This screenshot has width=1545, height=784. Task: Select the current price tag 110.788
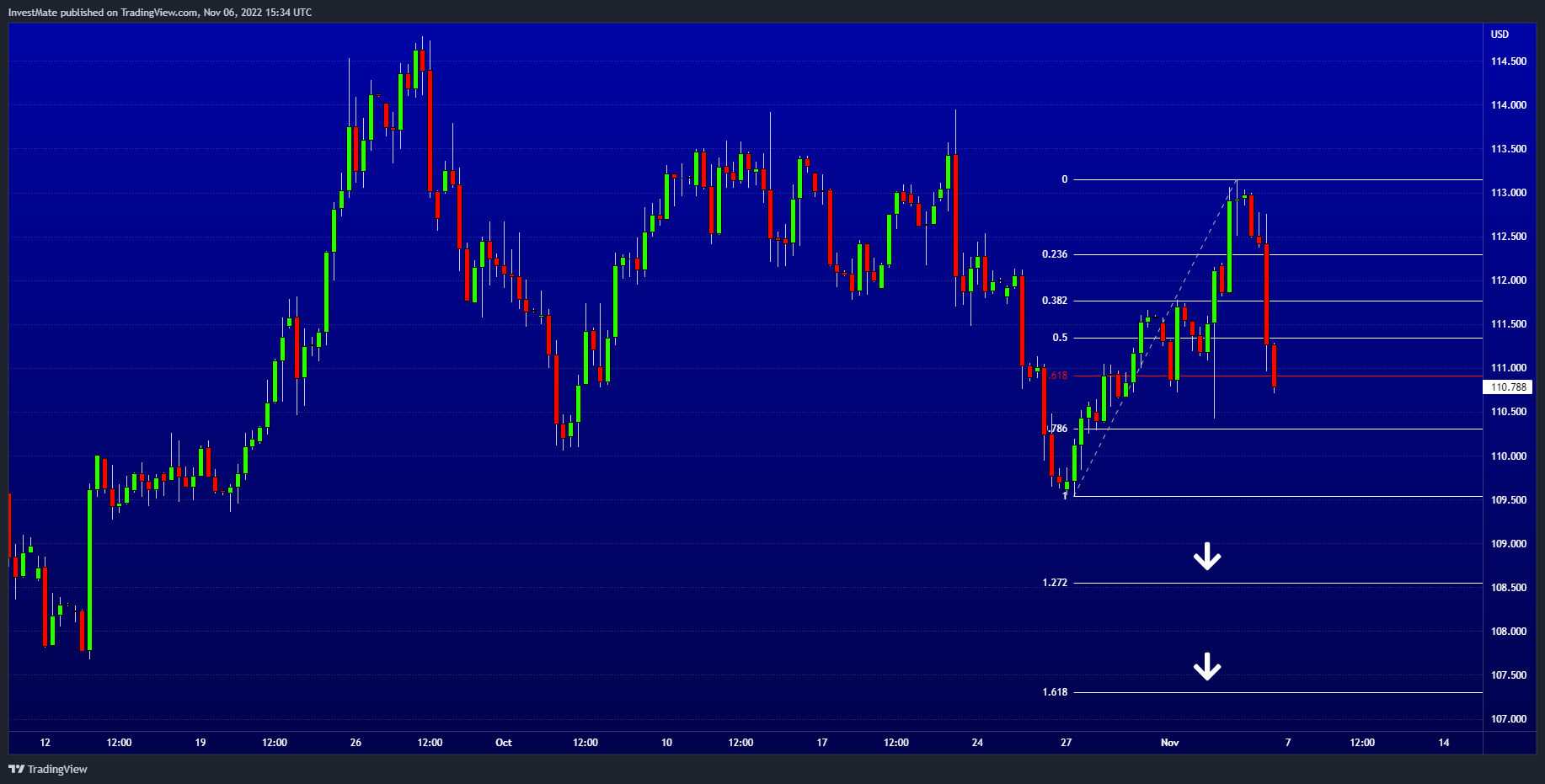coord(1509,387)
